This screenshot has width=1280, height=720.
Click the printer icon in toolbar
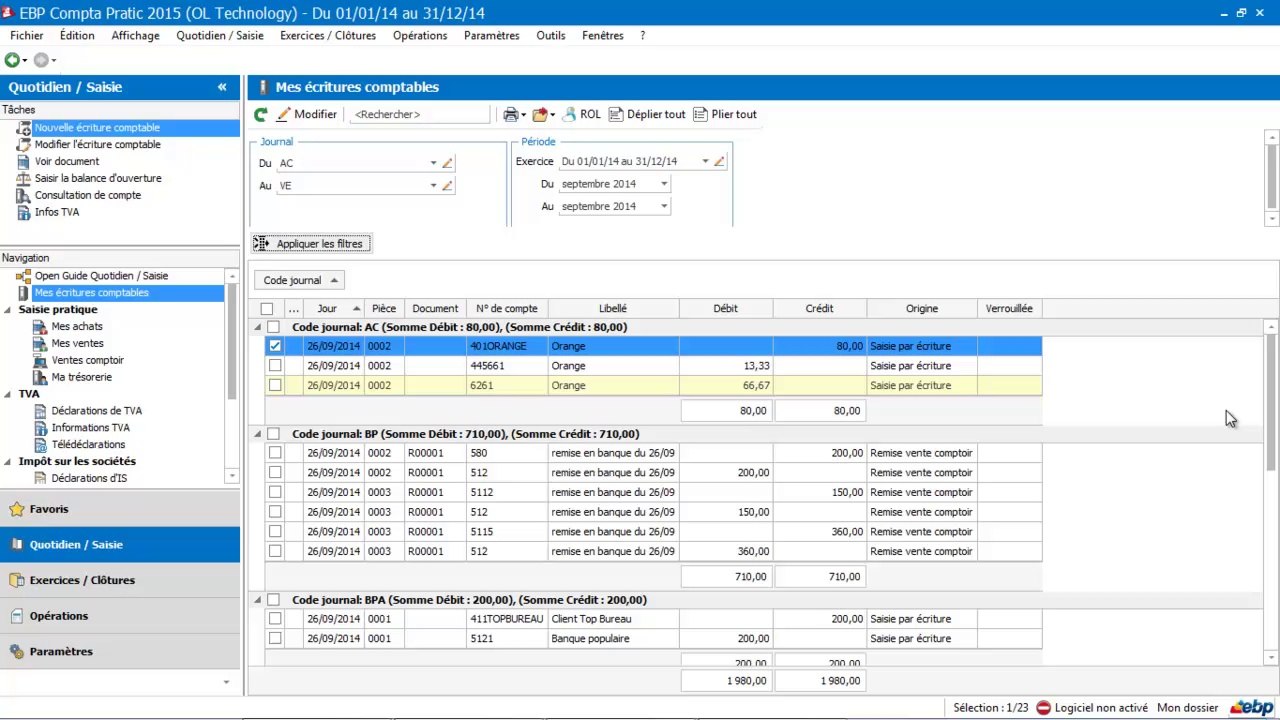pos(510,115)
